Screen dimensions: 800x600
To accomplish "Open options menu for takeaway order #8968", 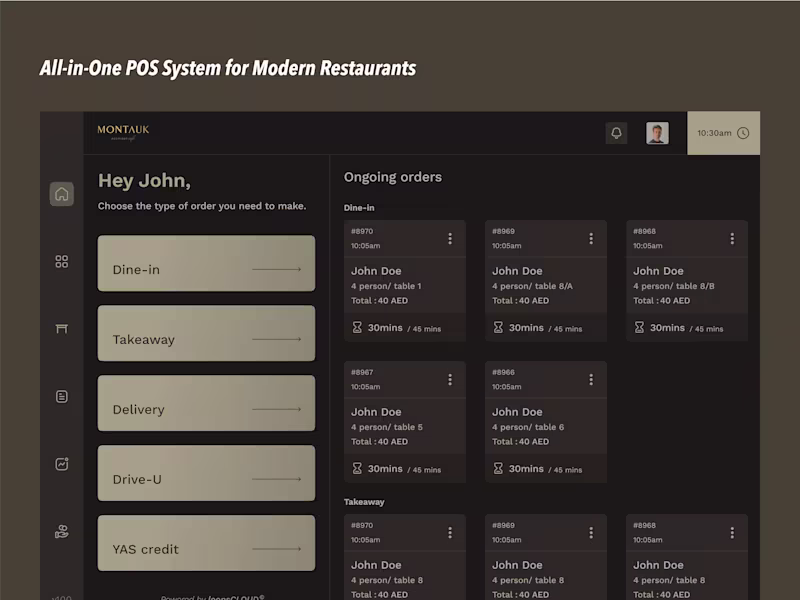I will (732, 533).
